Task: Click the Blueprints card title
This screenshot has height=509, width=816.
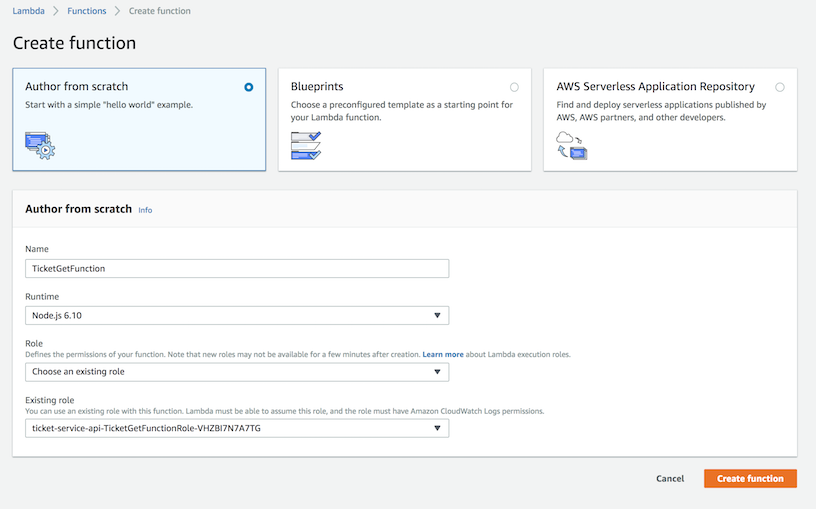Action: click(x=317, y=86)
